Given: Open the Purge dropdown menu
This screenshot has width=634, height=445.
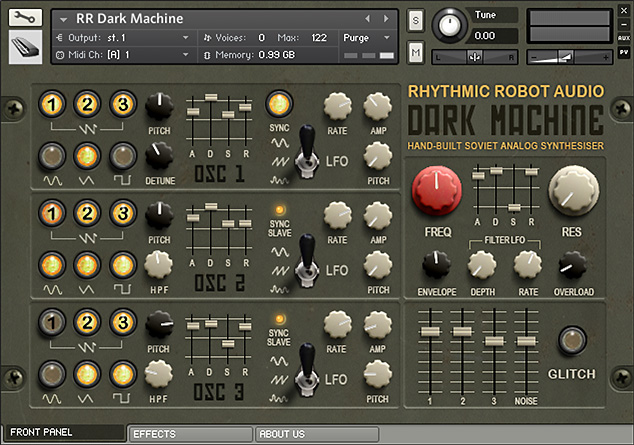Looking at the screenshot, I should (x=367, y=38).
